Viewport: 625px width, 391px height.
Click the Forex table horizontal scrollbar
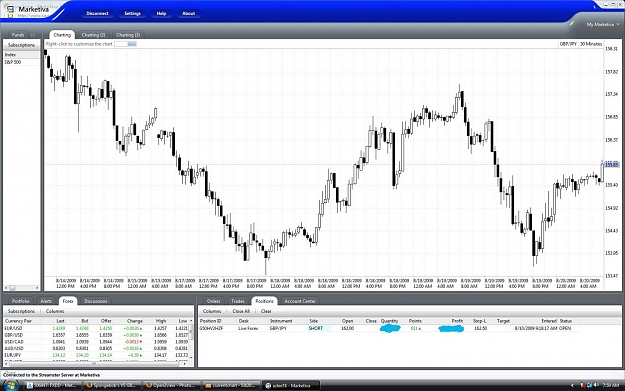coord(96,363)
